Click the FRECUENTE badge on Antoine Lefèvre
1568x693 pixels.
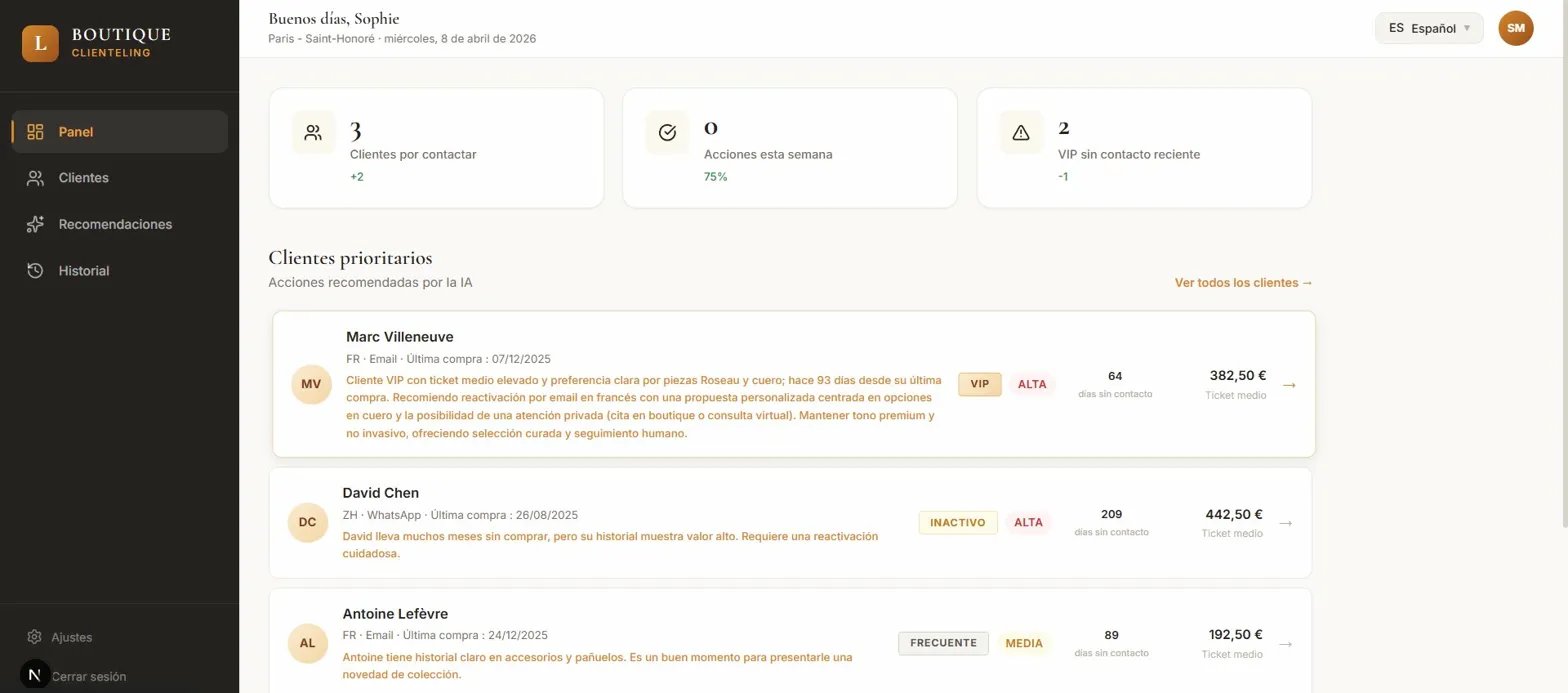pos(941,643)
